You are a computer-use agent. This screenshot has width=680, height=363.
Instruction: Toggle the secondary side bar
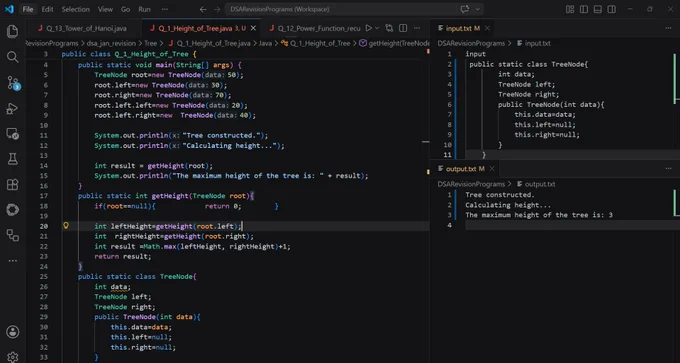click(x=611, y=9)
